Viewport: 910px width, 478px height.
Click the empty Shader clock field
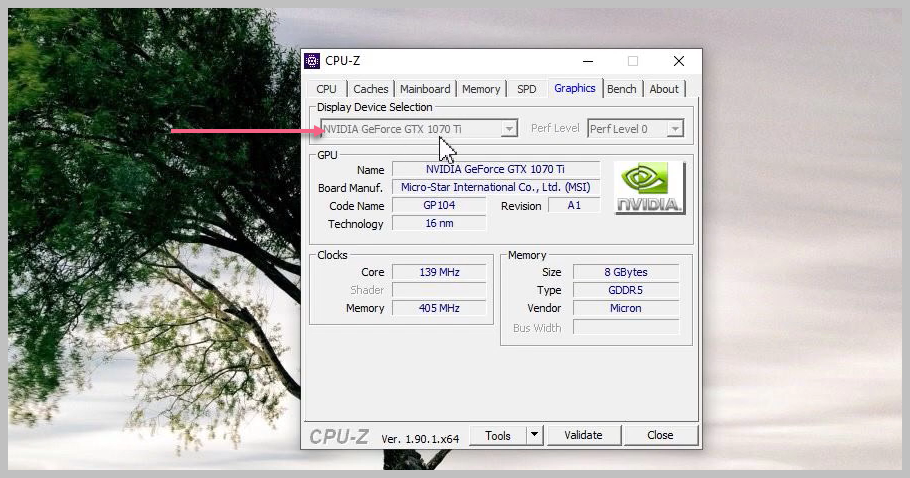pos(439,289)
